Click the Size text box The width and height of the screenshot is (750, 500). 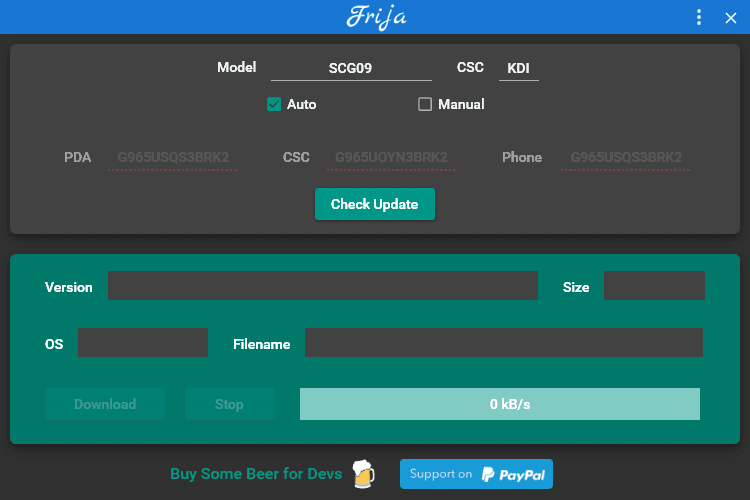pyautogui.click(x=654, y=286)
